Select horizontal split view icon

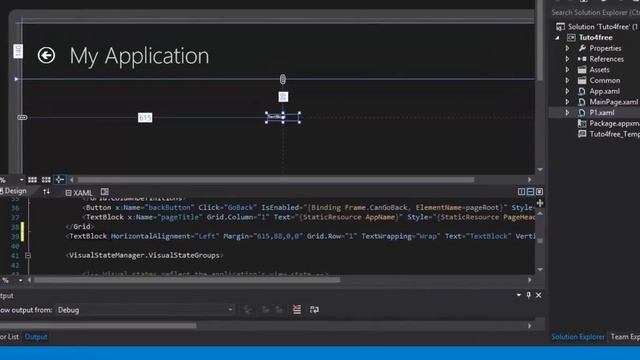click(530, 192)
